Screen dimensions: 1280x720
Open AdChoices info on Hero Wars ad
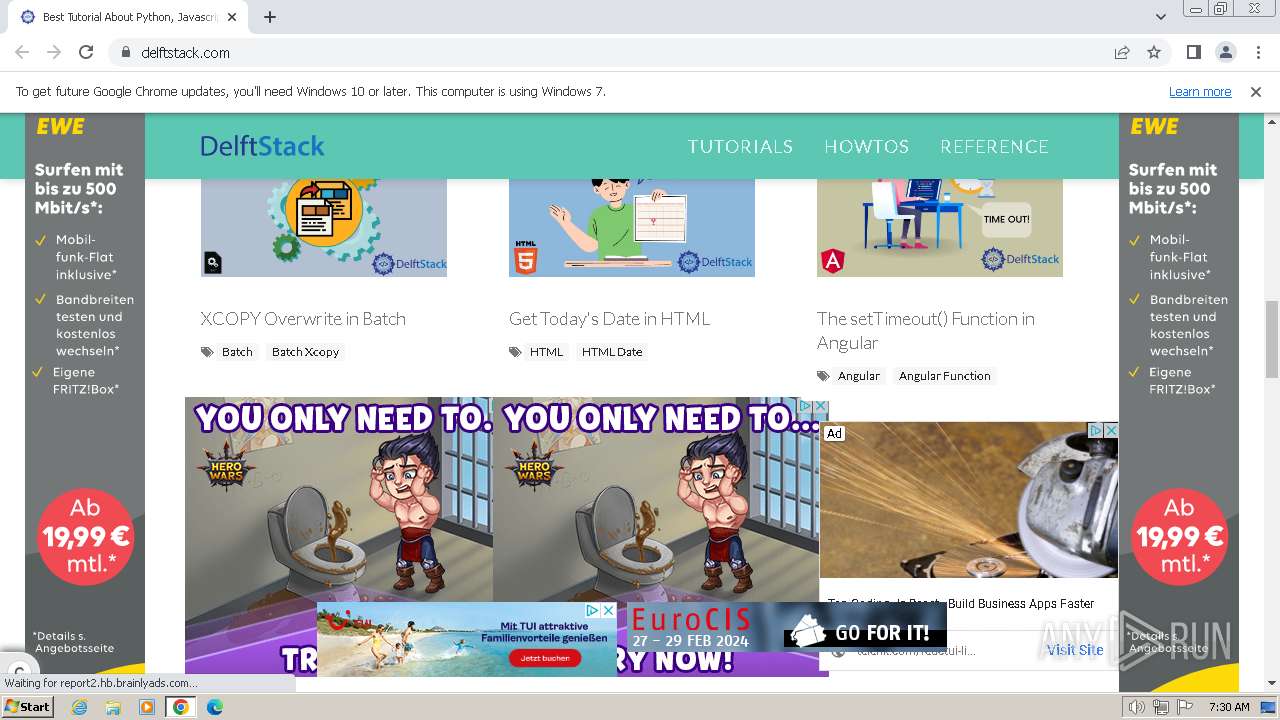click(806, 407)
